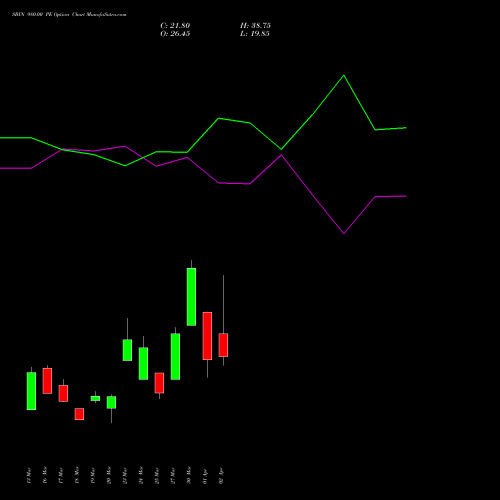Select the 30 Mar date label
This screenshot has height=500, width=500.
(189, 475)
